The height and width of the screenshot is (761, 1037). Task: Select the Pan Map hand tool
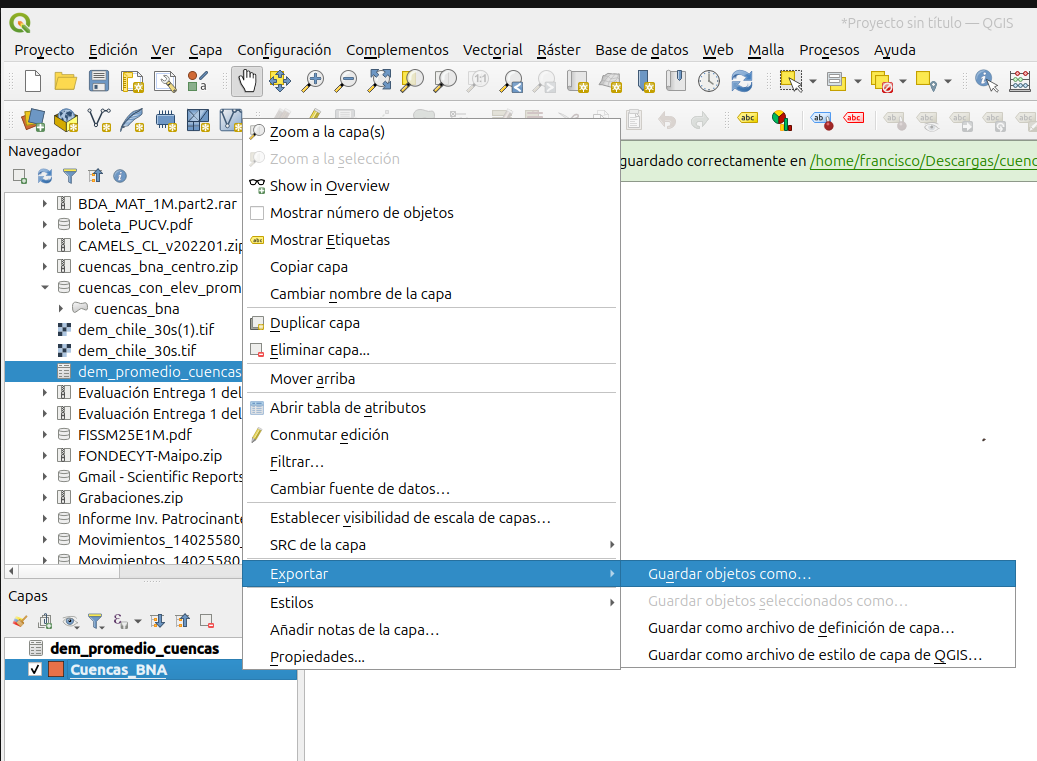click(x=247, y=81)
